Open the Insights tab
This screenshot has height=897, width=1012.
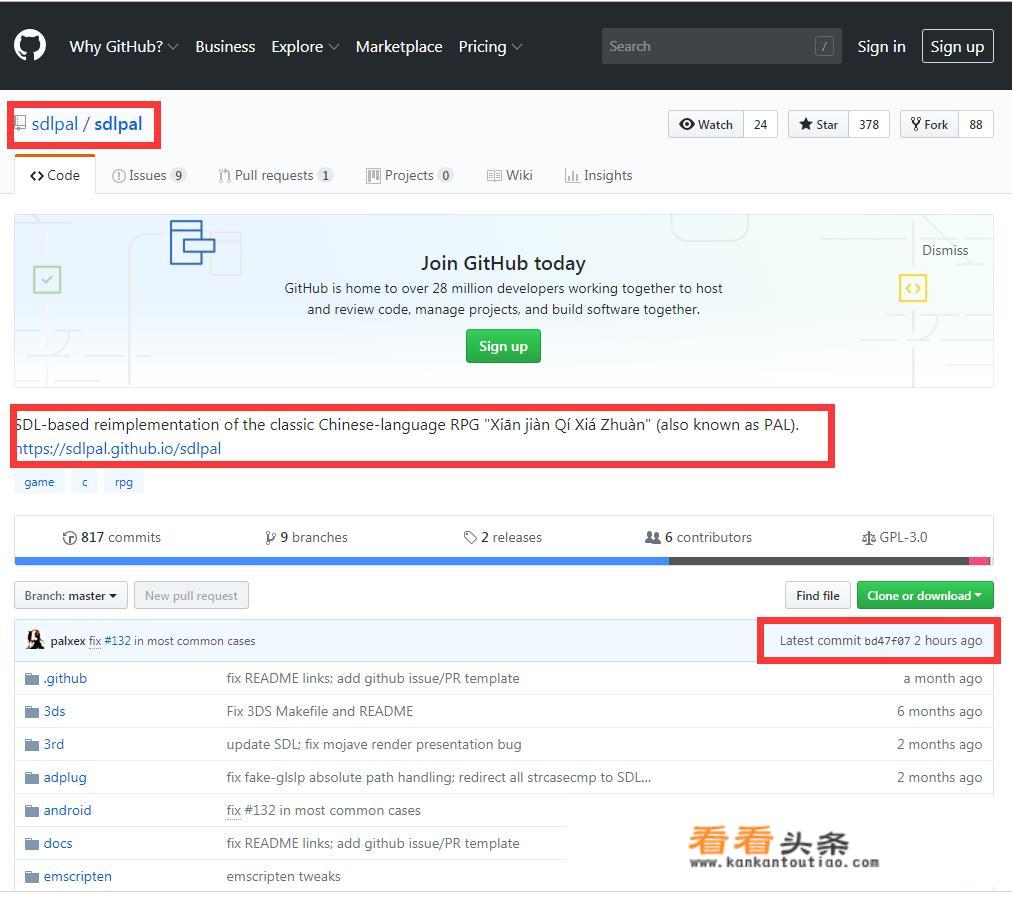598,175
